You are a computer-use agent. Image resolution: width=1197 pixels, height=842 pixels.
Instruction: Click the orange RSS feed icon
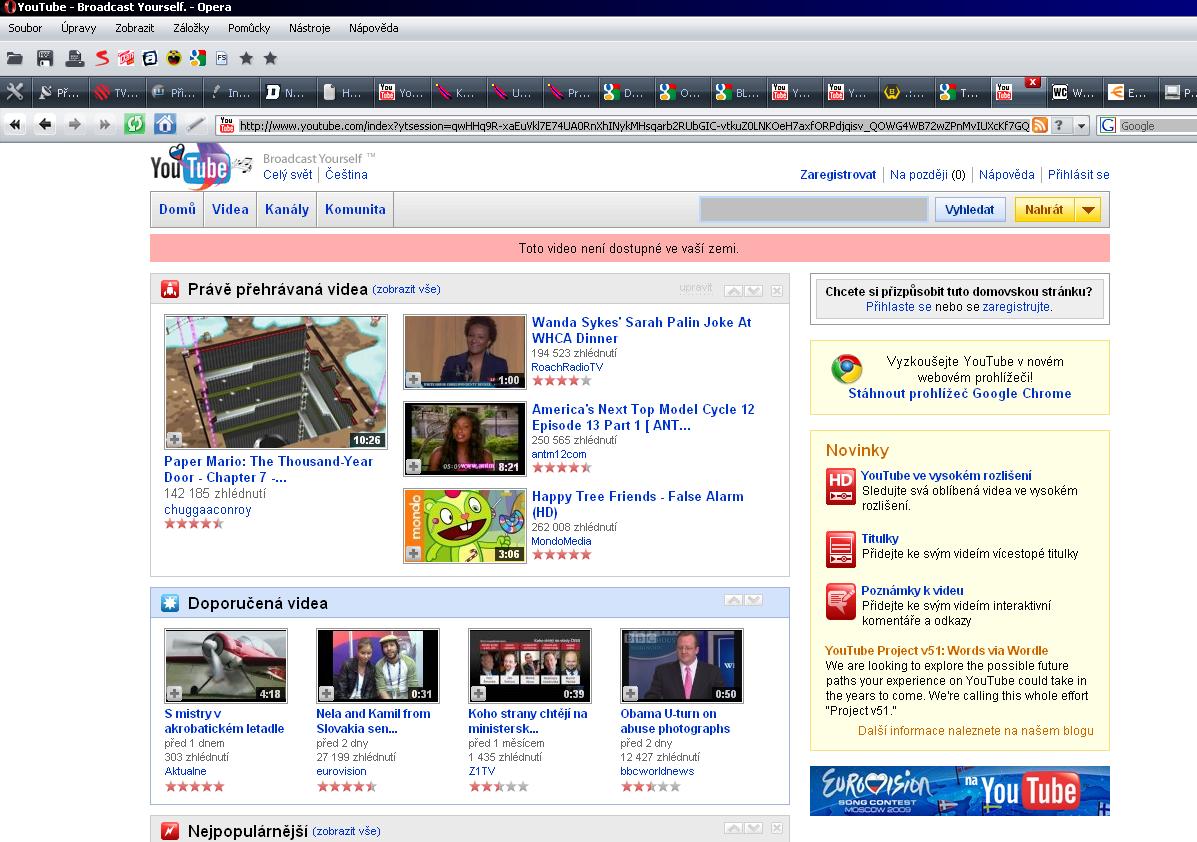[x=1040, y=125]
